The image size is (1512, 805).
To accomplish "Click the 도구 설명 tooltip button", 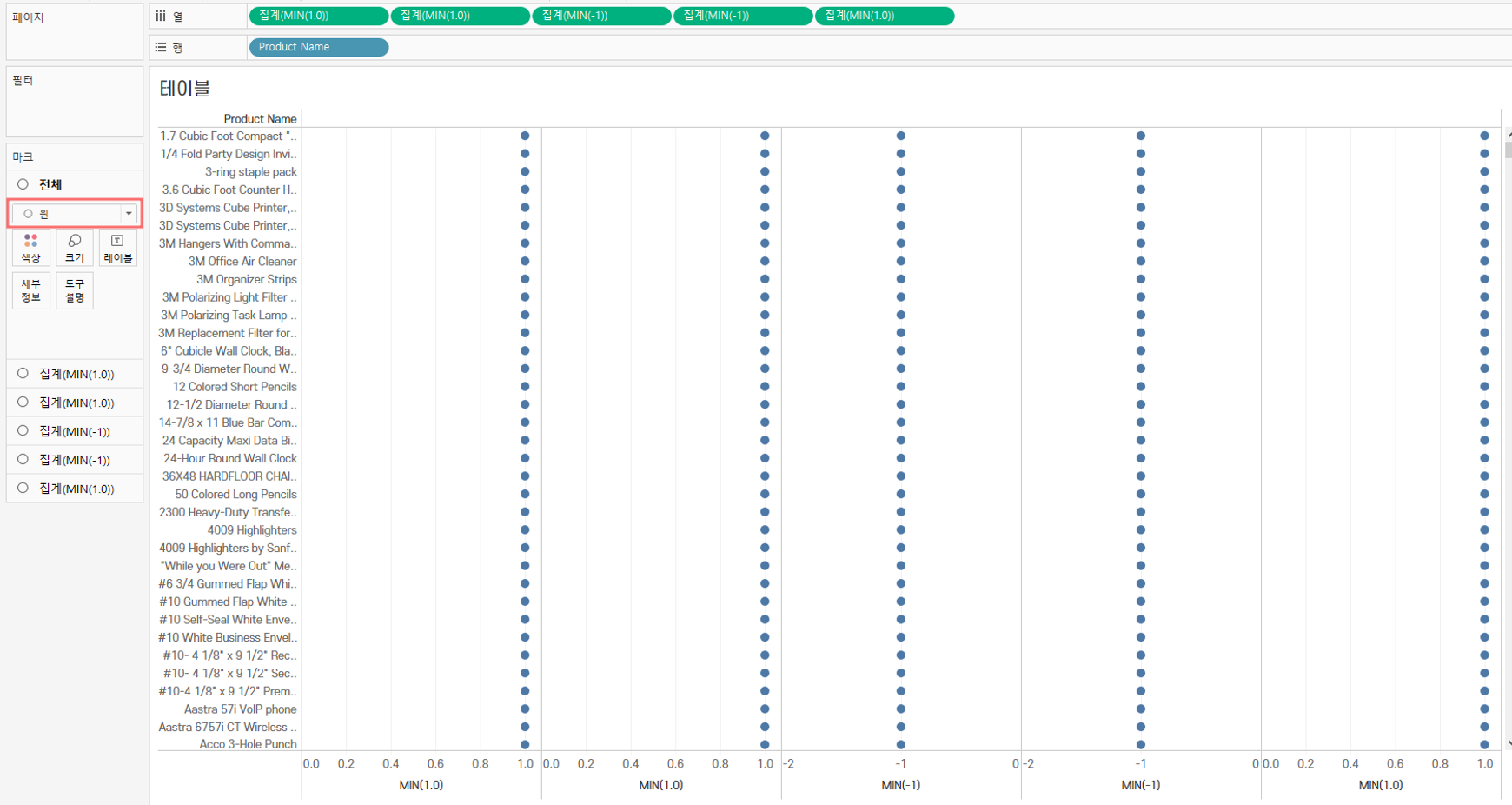I will click(x=75, y=290).
